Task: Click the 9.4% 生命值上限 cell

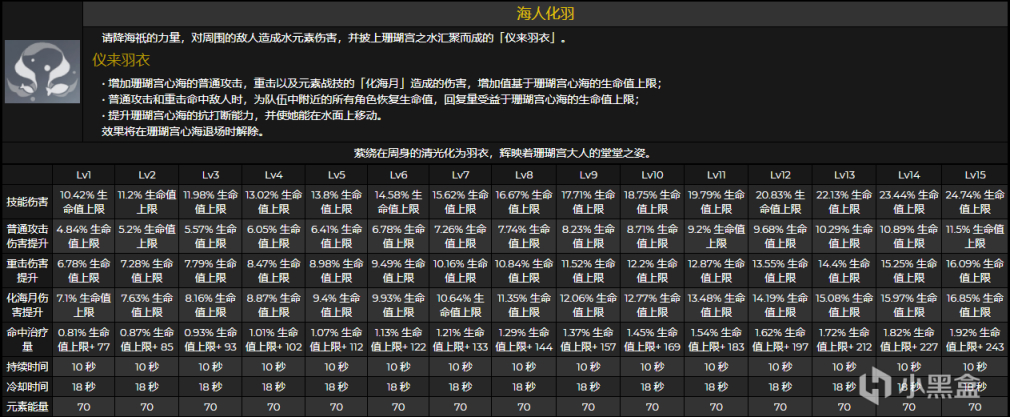Action: pyautogui.click(x=336, y=305)
